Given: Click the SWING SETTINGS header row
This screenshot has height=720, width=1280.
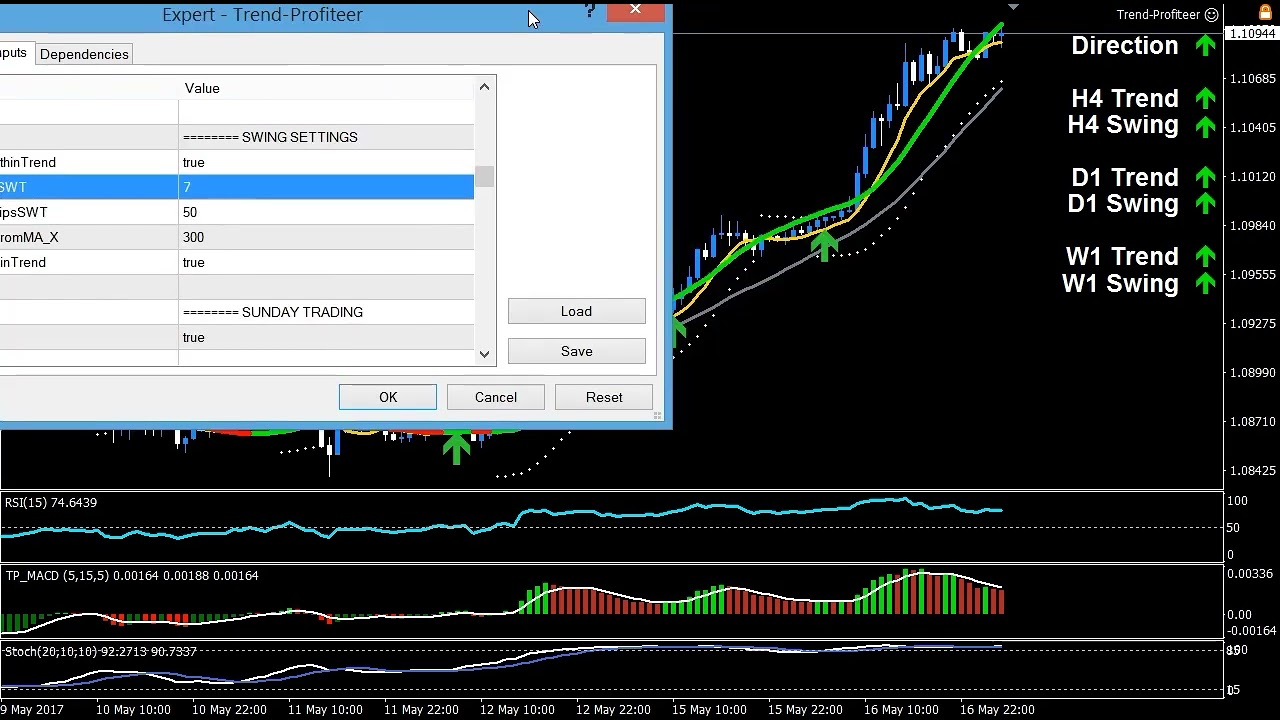Looking at the screenshot, I should (x=237, y=137).
